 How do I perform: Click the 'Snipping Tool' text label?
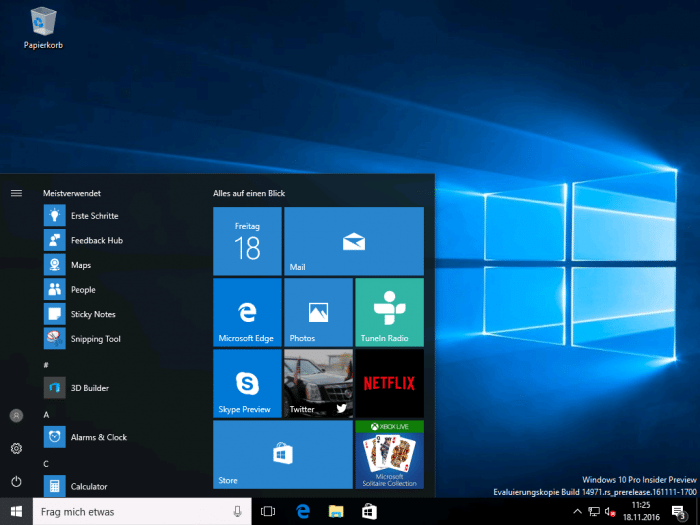pos(96,339)
